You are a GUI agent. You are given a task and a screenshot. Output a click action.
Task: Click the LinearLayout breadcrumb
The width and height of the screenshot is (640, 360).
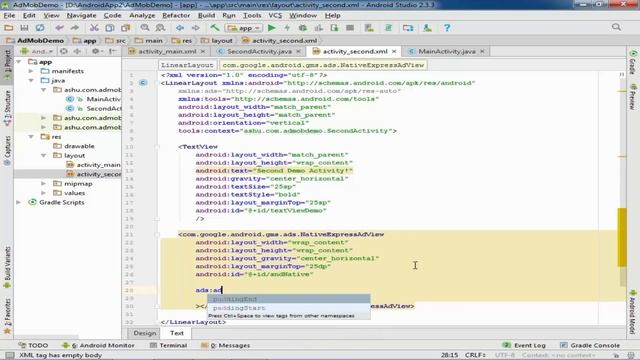pyautogui.click(x=187, y=65)
